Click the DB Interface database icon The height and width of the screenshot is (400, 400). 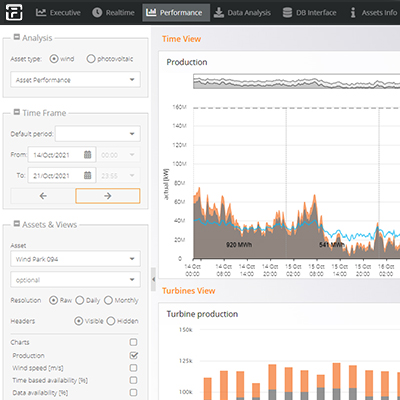coord(287,12)
